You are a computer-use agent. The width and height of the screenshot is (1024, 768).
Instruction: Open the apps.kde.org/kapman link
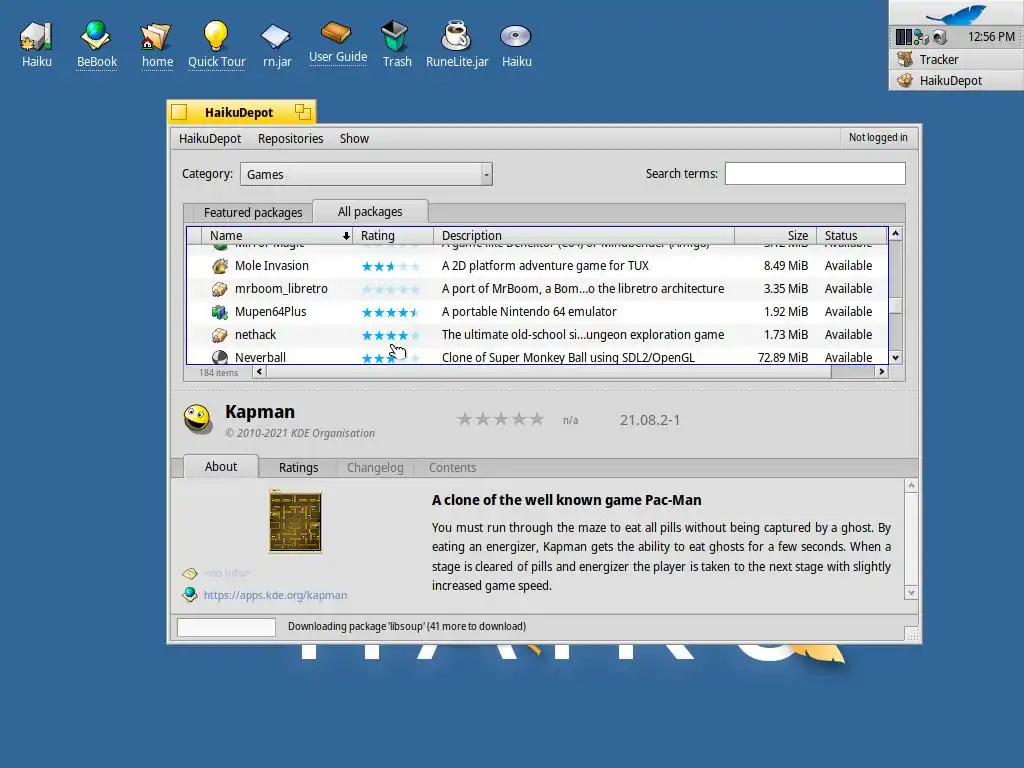275,595
